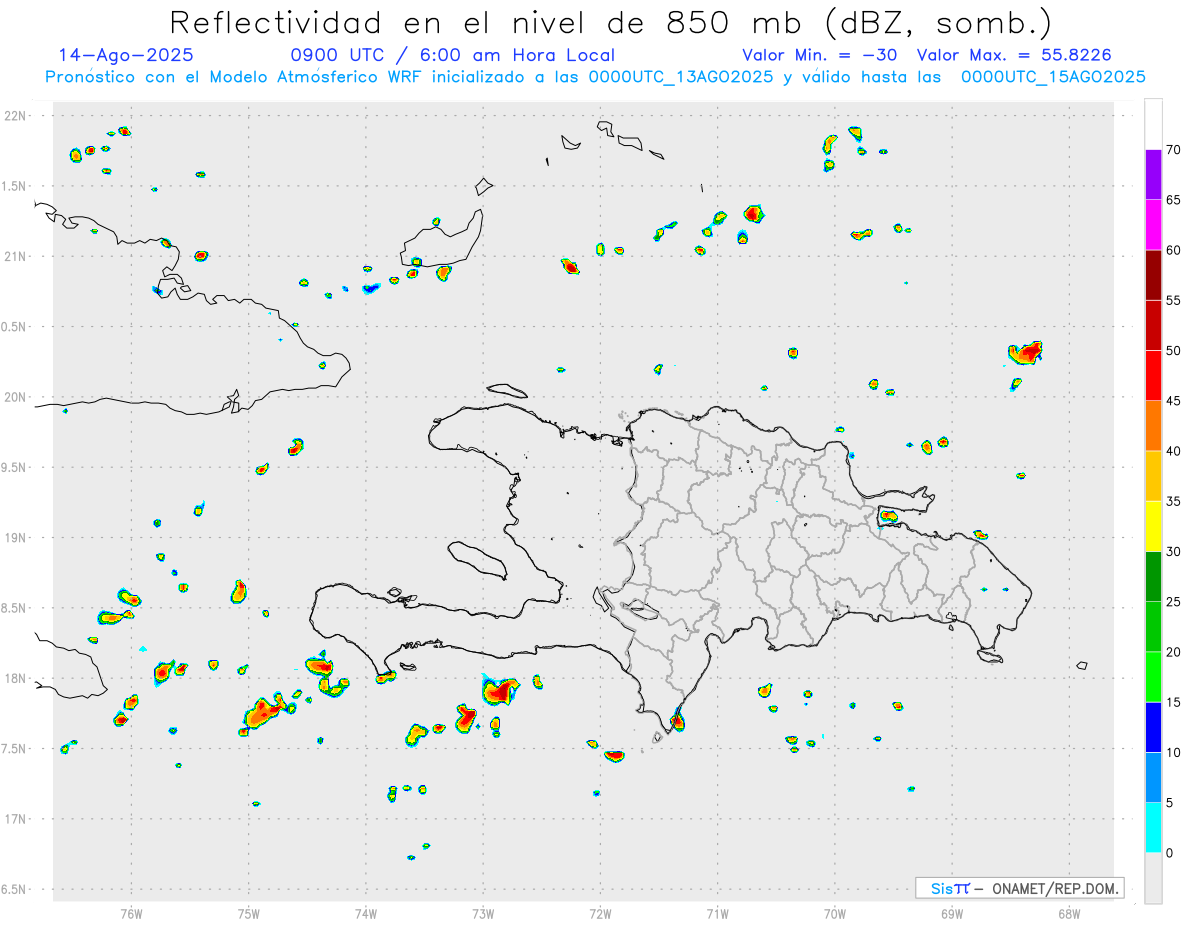Select the '73W' longitude label
The image size is (1200, 927).
483,913
